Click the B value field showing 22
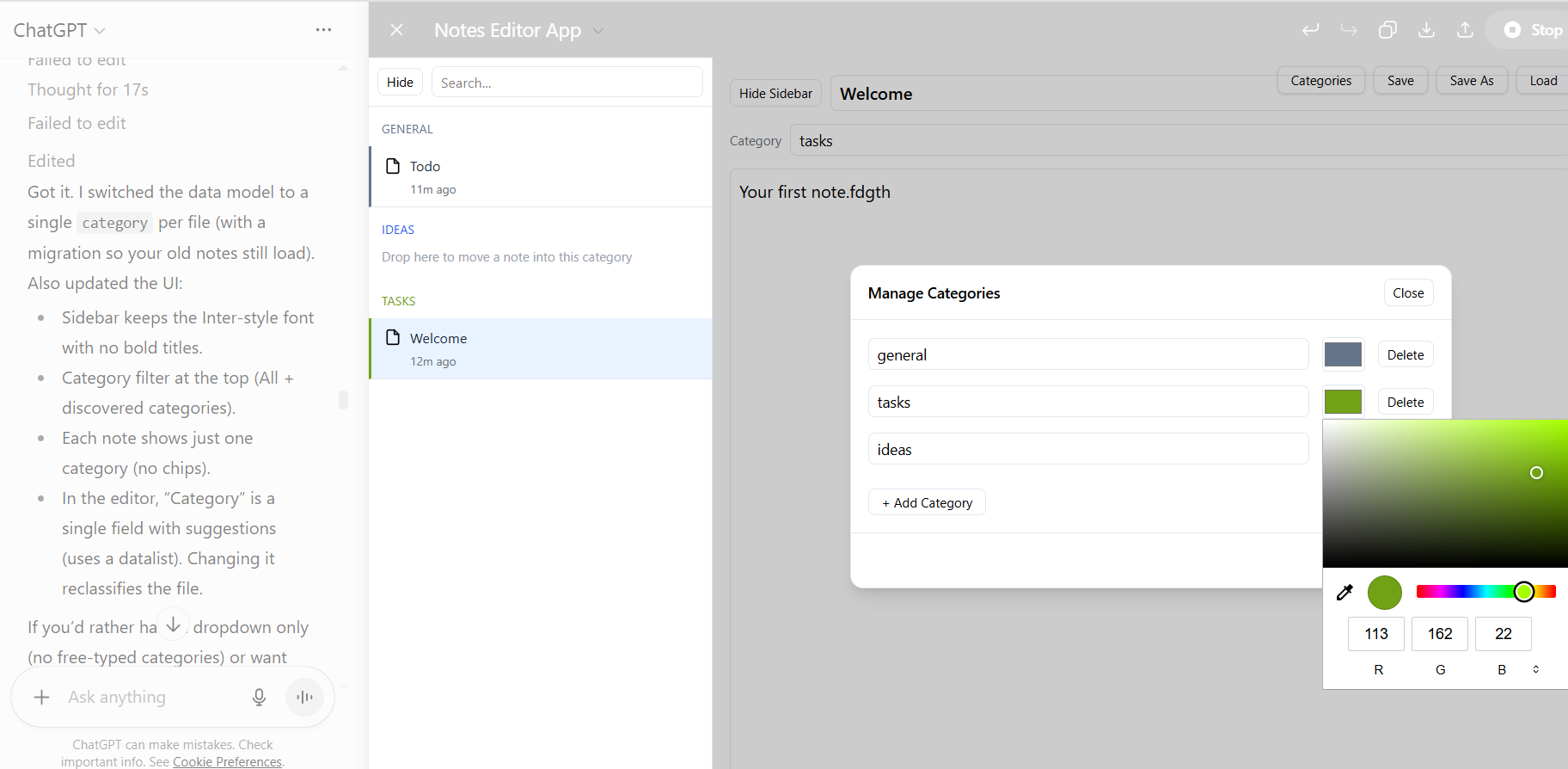The image size is (1568, 769). coord(1504,634)
